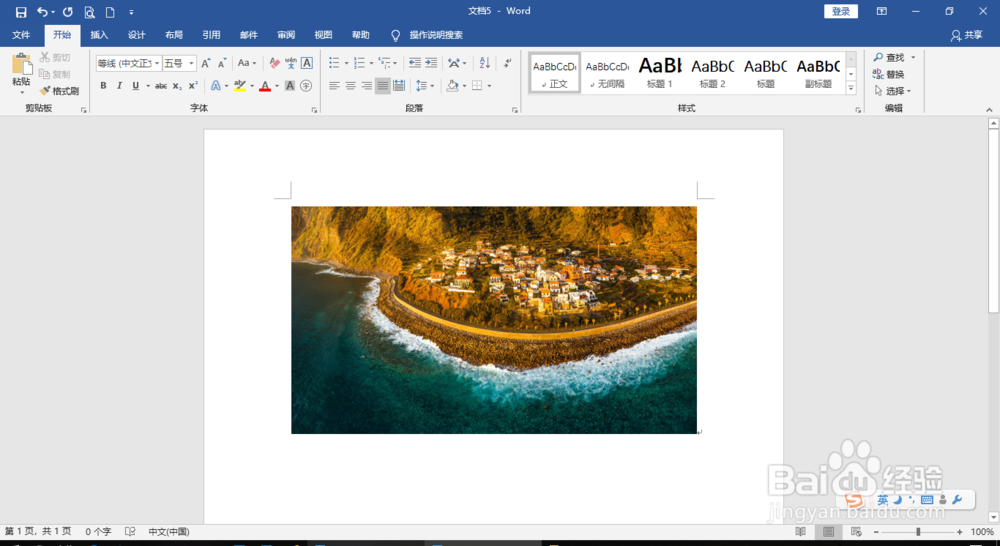
Task: Switch to the 审阅 review tab
Action: [286, 35]
